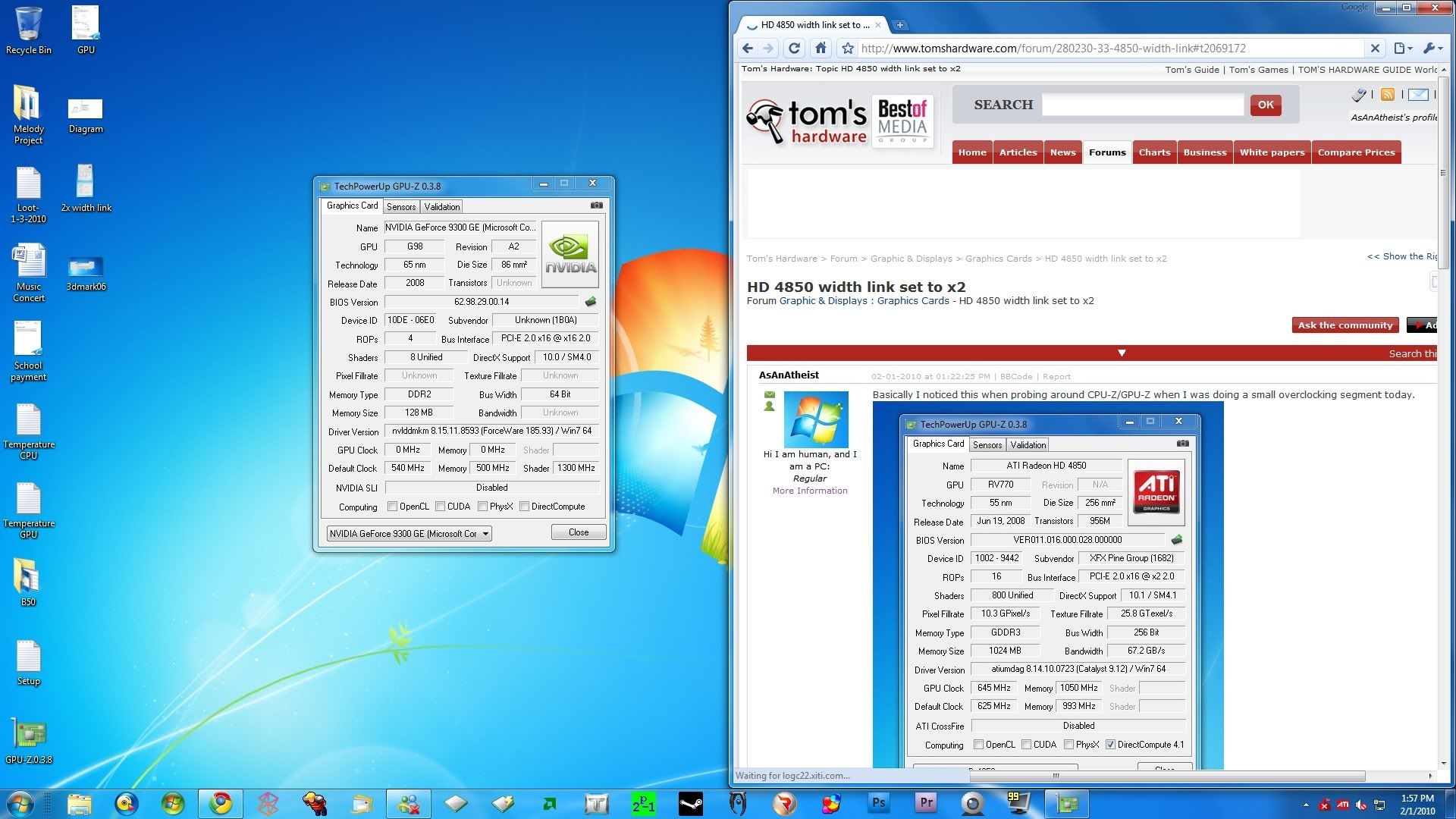Open Premiere Pro from the taskbar
Image resolution: width=1456 pixels, height=819 pixels.
tap(926, 803)
